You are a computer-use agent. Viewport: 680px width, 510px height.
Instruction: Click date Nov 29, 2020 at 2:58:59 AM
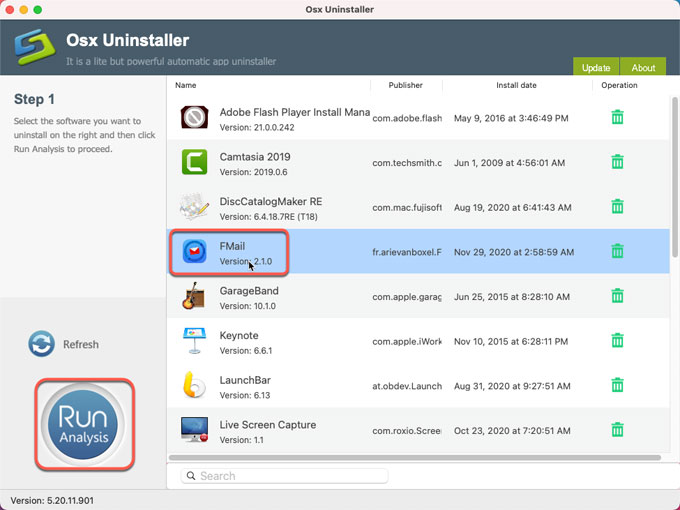(514, 252)
